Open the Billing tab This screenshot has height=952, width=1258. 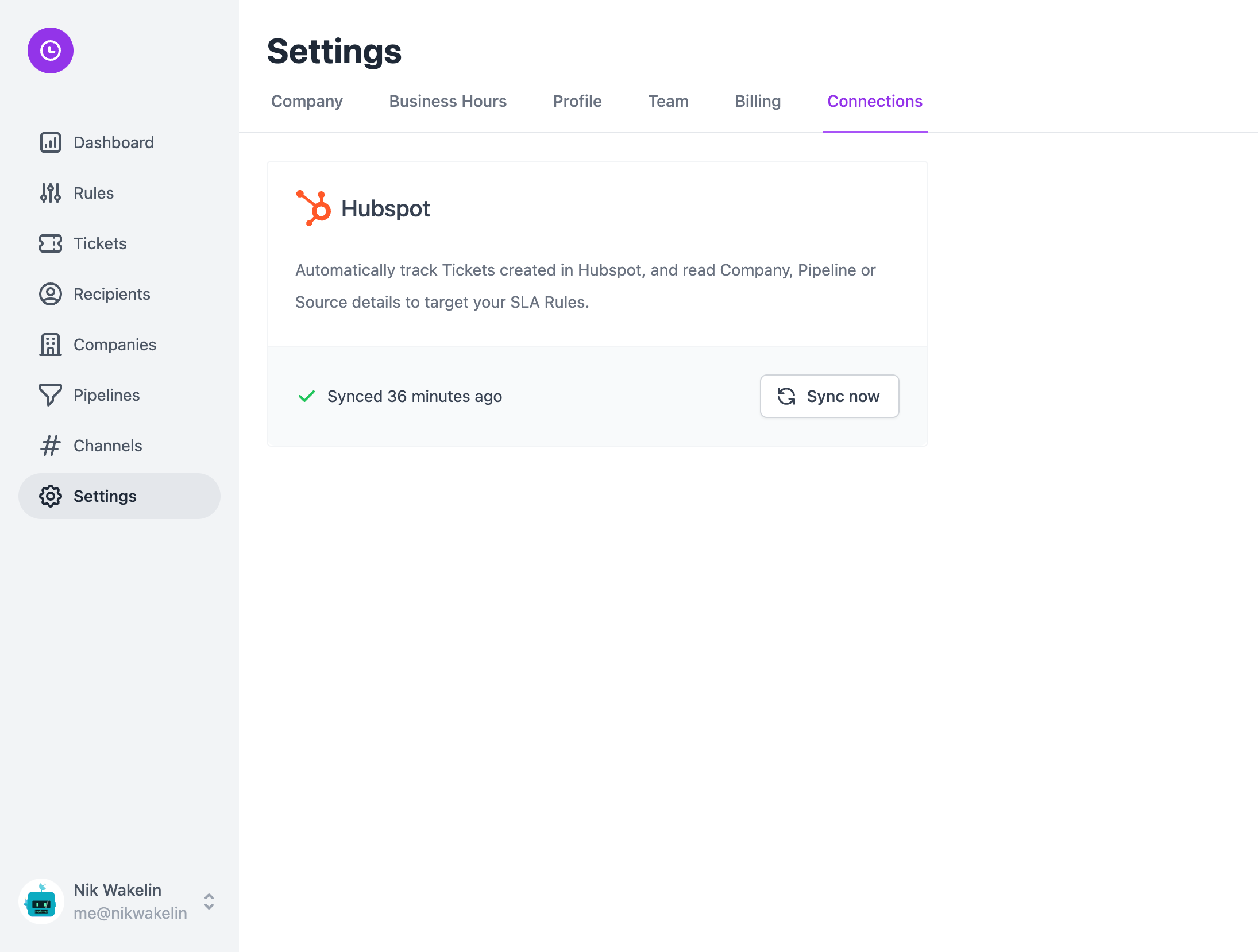pos(758,102)
